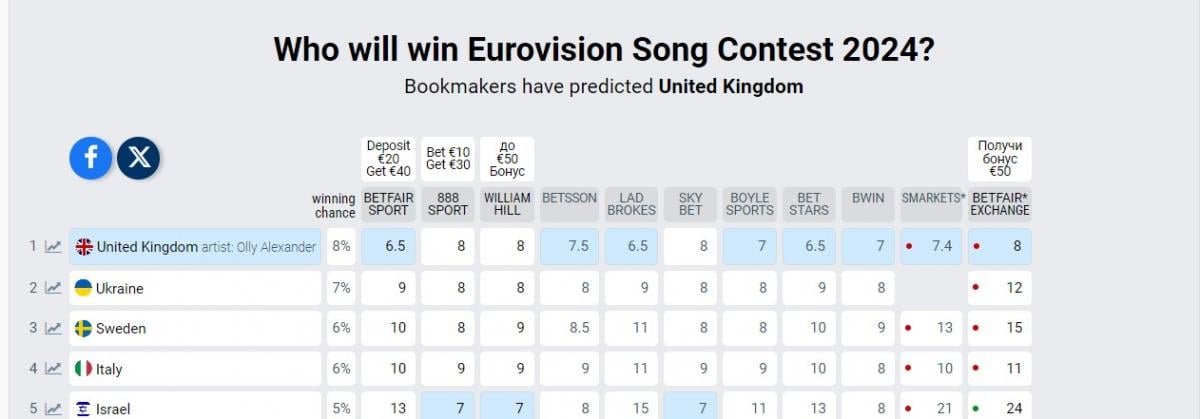Open the Betfair Sport column header

388,204
